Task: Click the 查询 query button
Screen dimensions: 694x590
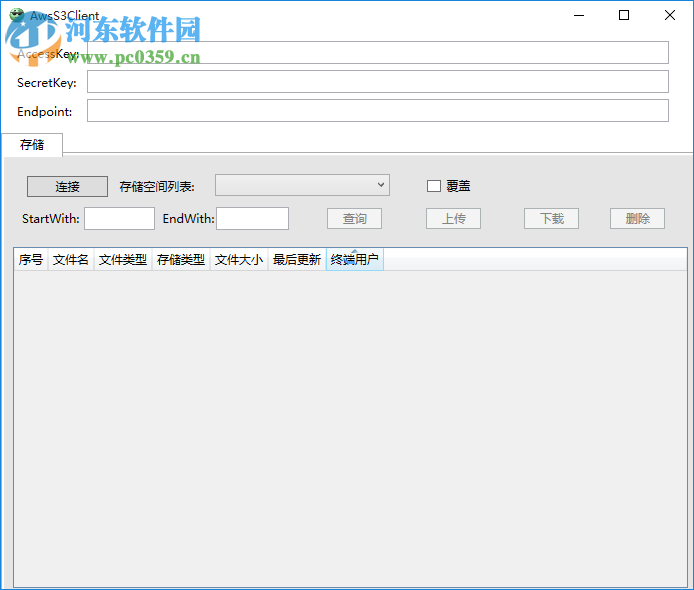Action: (x=355, y=218)
